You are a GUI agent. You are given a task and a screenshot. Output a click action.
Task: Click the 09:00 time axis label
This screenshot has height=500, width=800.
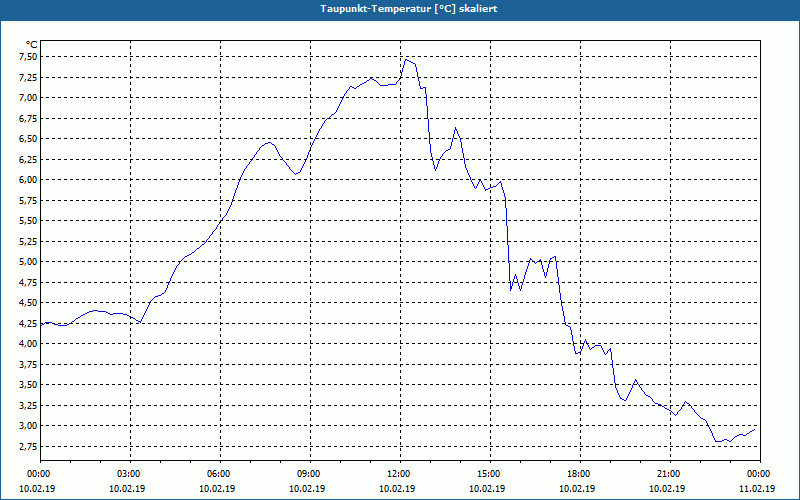(x=310, y=474)
